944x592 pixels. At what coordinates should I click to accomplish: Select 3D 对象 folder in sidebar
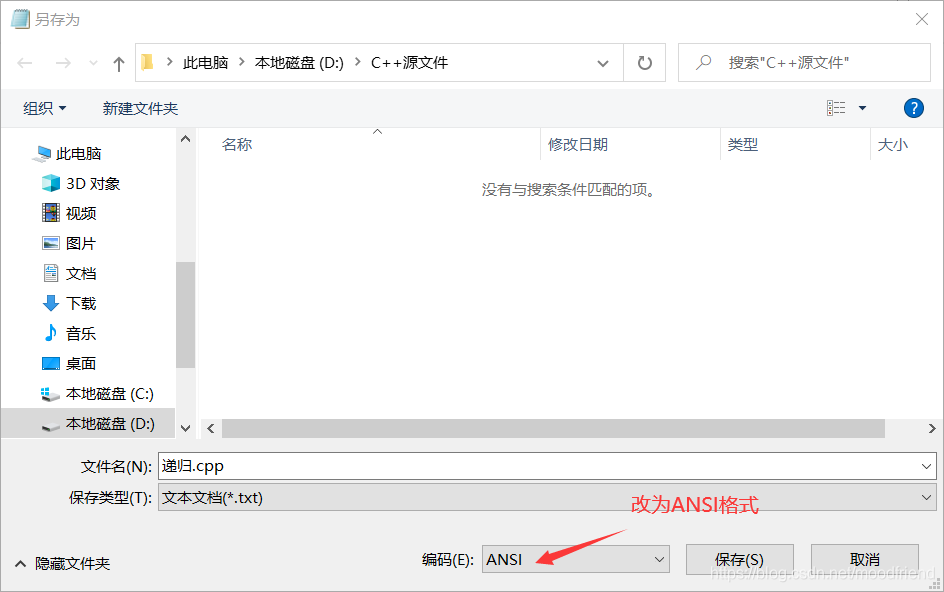click(x=92, y=183)
